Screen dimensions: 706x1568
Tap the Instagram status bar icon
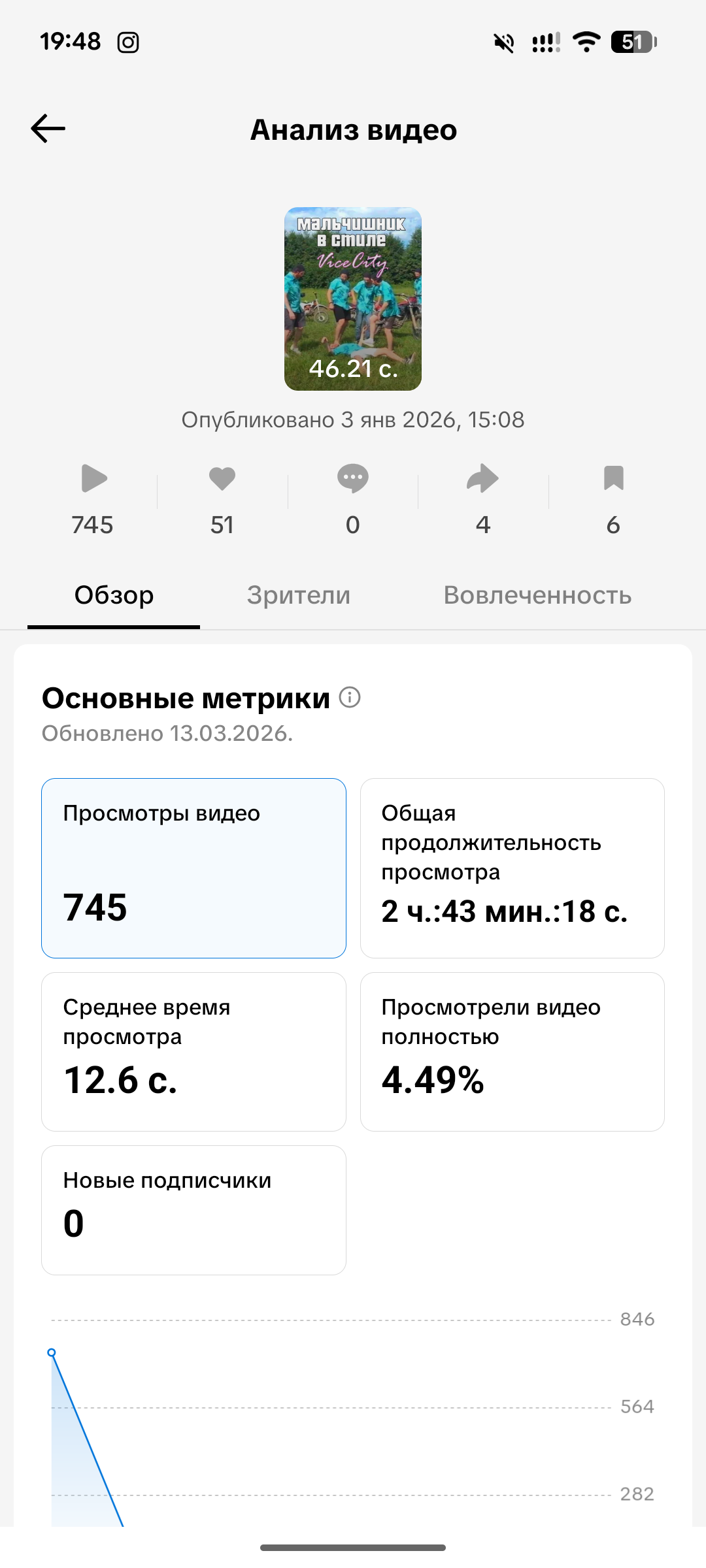[128, 42]
